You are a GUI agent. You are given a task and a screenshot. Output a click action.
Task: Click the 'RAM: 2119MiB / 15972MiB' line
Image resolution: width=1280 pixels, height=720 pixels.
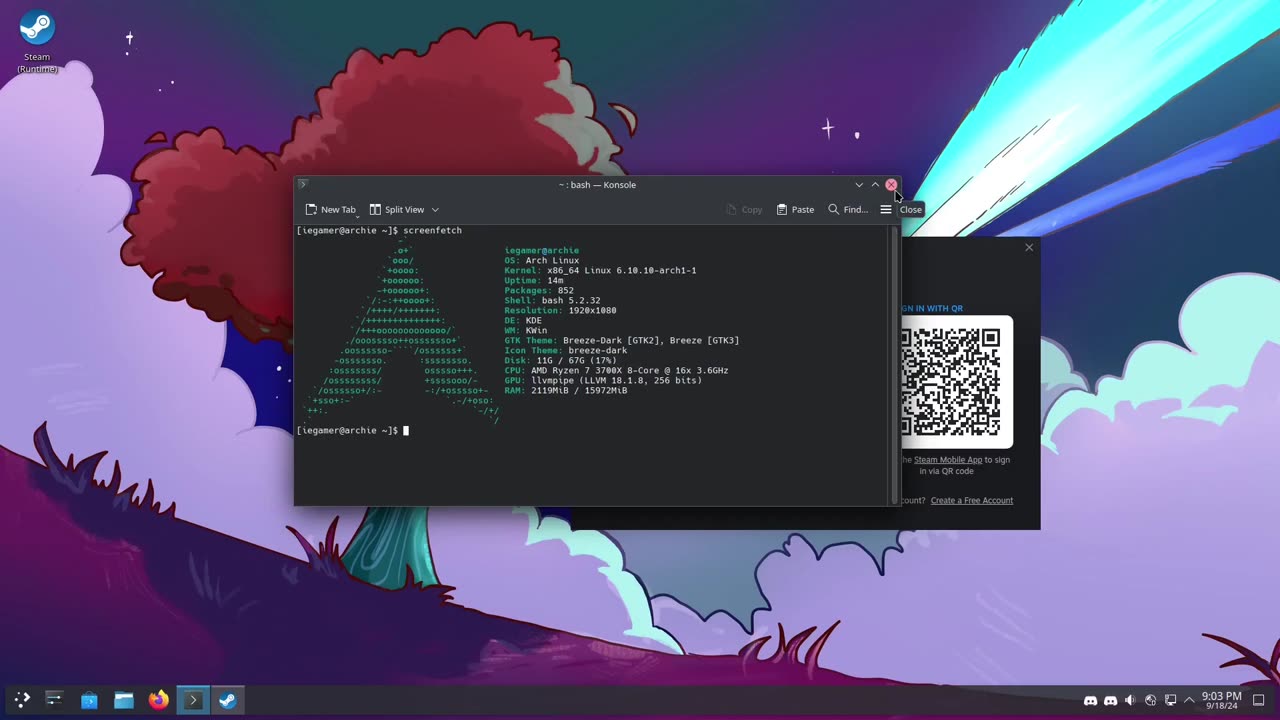pos(566,390)
